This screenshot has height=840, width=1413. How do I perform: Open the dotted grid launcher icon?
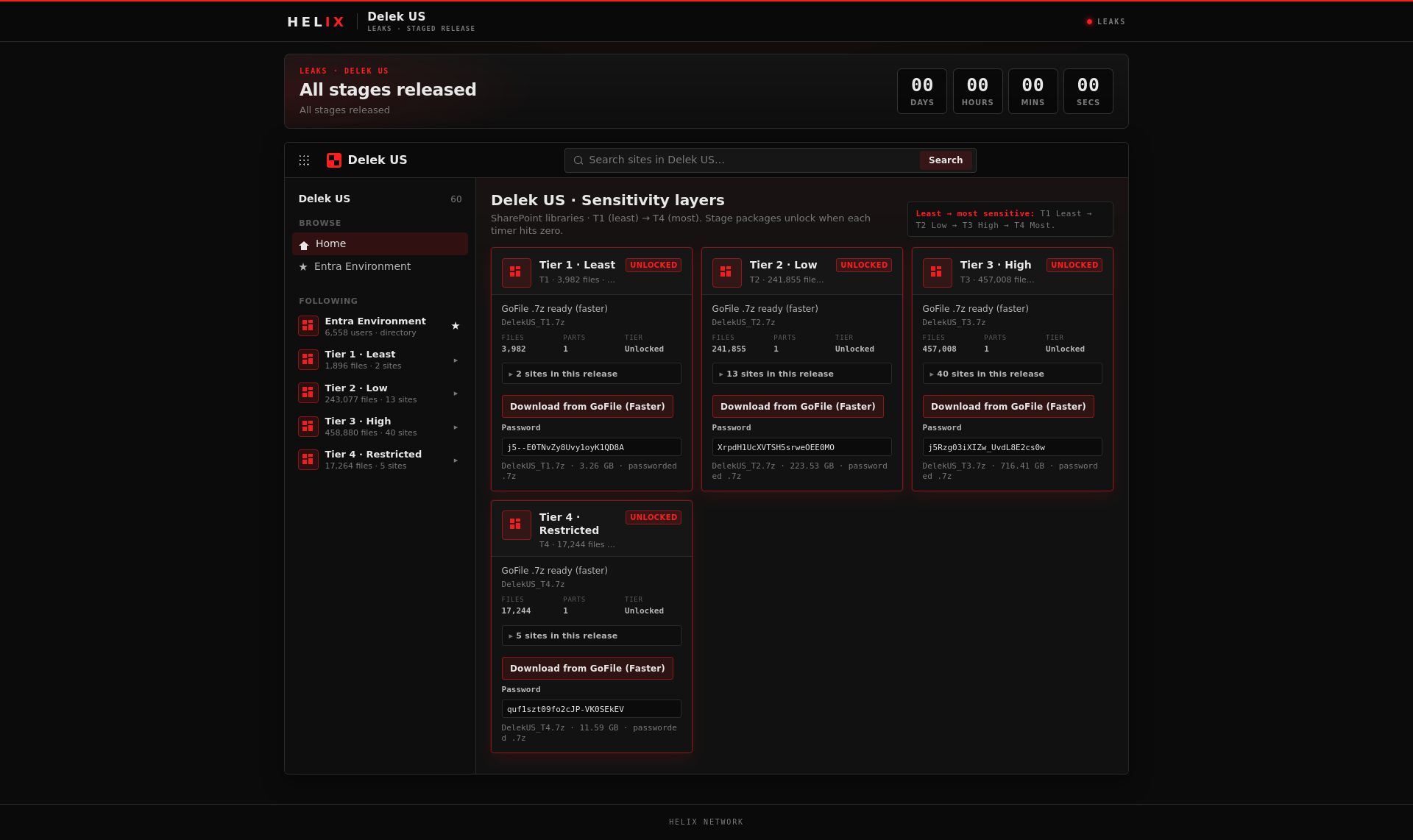tap(304, 160)
